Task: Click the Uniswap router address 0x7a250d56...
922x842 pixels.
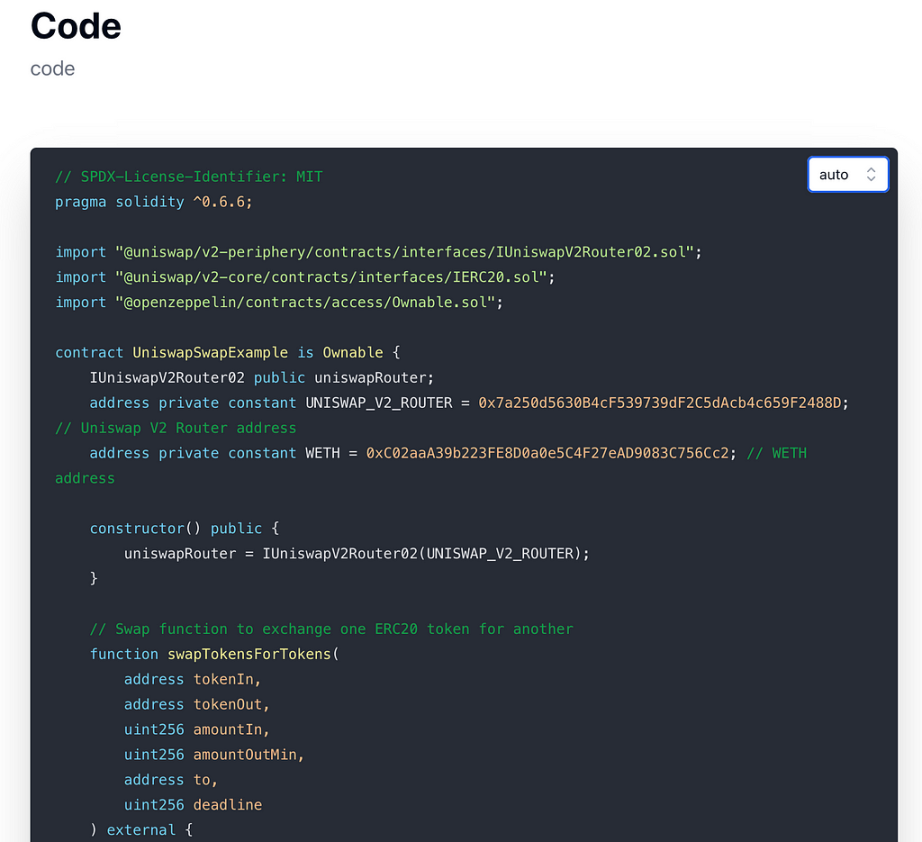Action: point(660,403)
